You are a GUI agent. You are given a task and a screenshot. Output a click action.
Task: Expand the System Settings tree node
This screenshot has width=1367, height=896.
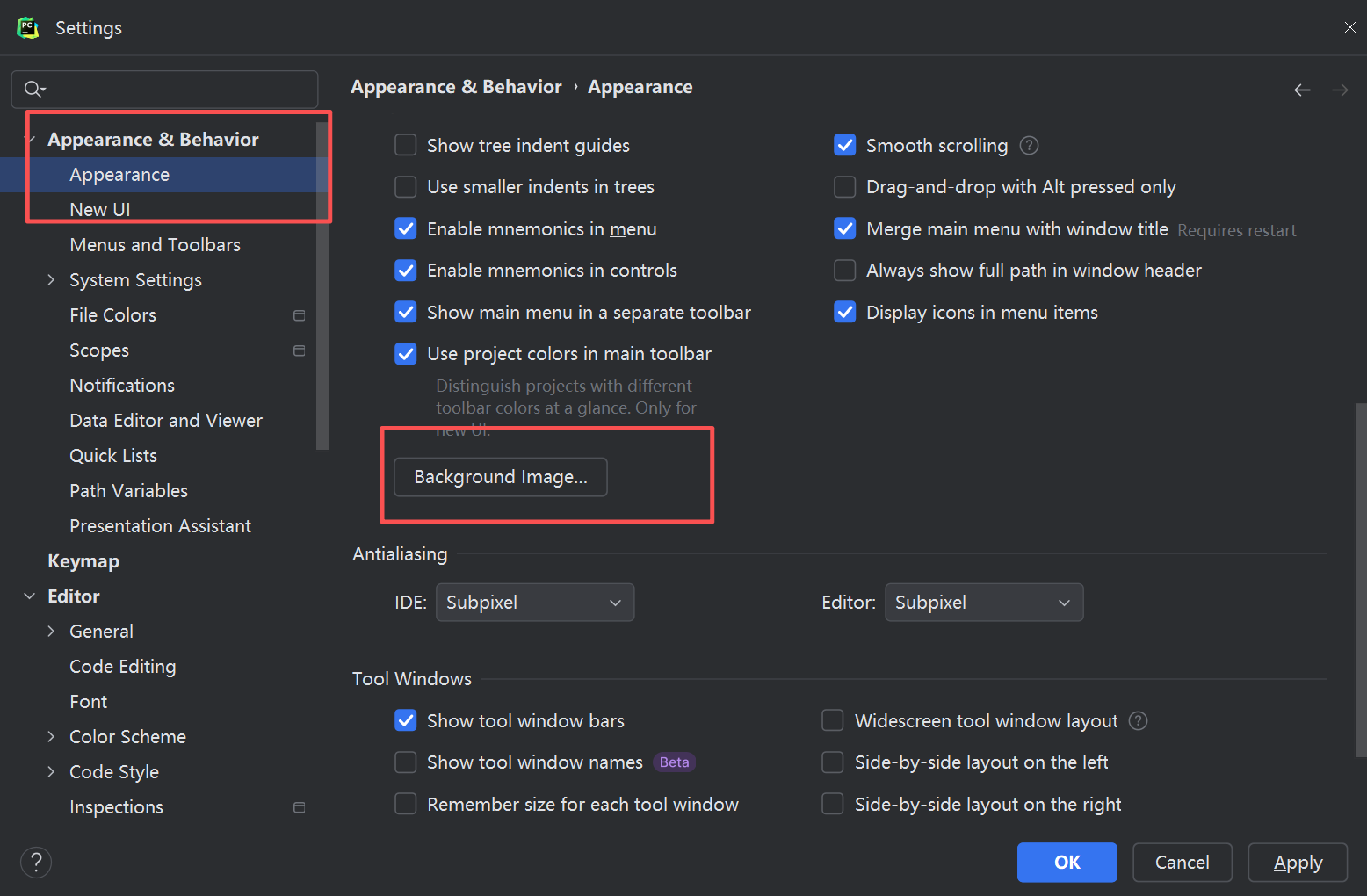[51, 280]
